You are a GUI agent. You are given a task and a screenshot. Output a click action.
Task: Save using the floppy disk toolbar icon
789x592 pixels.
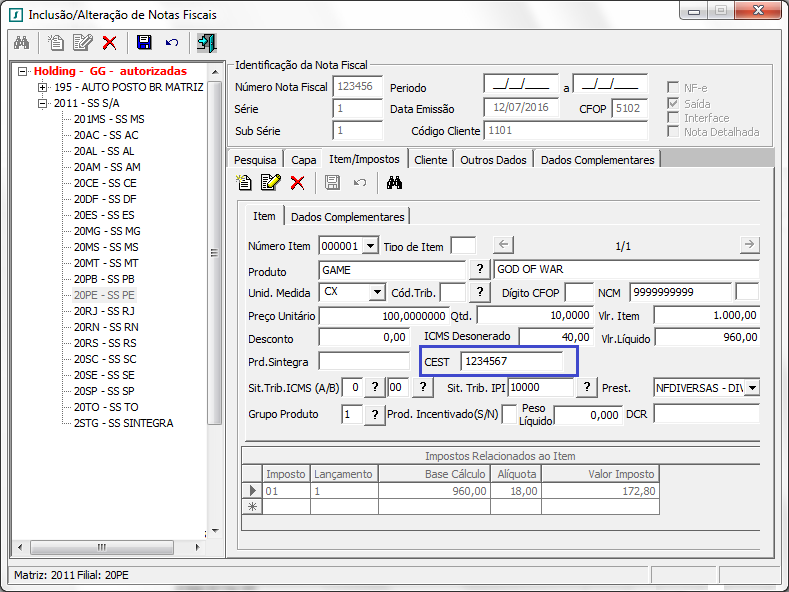(x=144, y=43)
